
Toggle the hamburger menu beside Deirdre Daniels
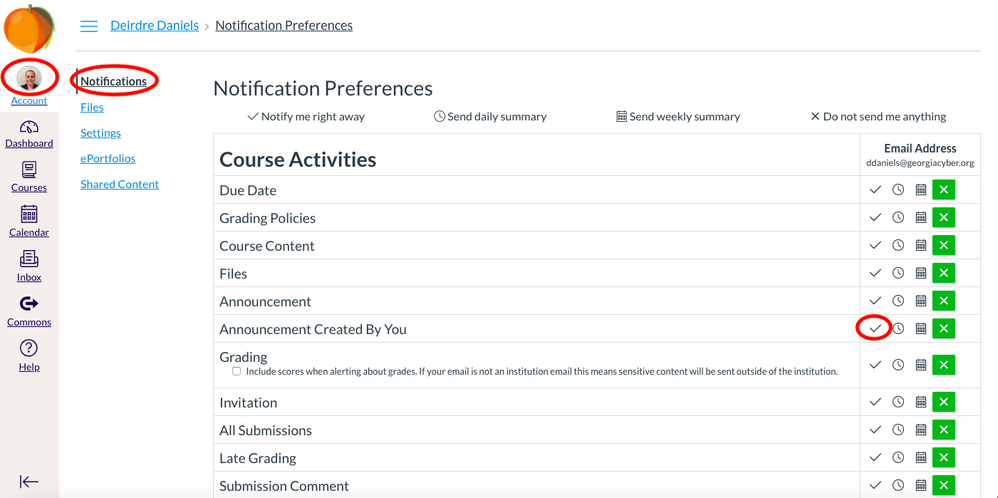(89, 26)
